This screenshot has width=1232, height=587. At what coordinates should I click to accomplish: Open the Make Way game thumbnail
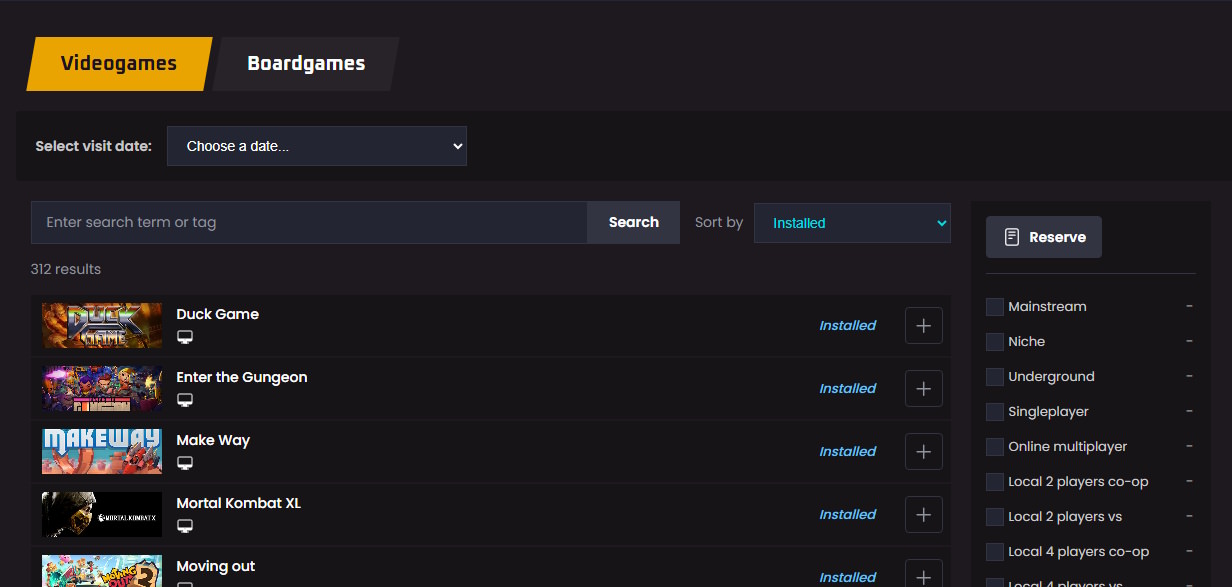[x=102, y=452]
